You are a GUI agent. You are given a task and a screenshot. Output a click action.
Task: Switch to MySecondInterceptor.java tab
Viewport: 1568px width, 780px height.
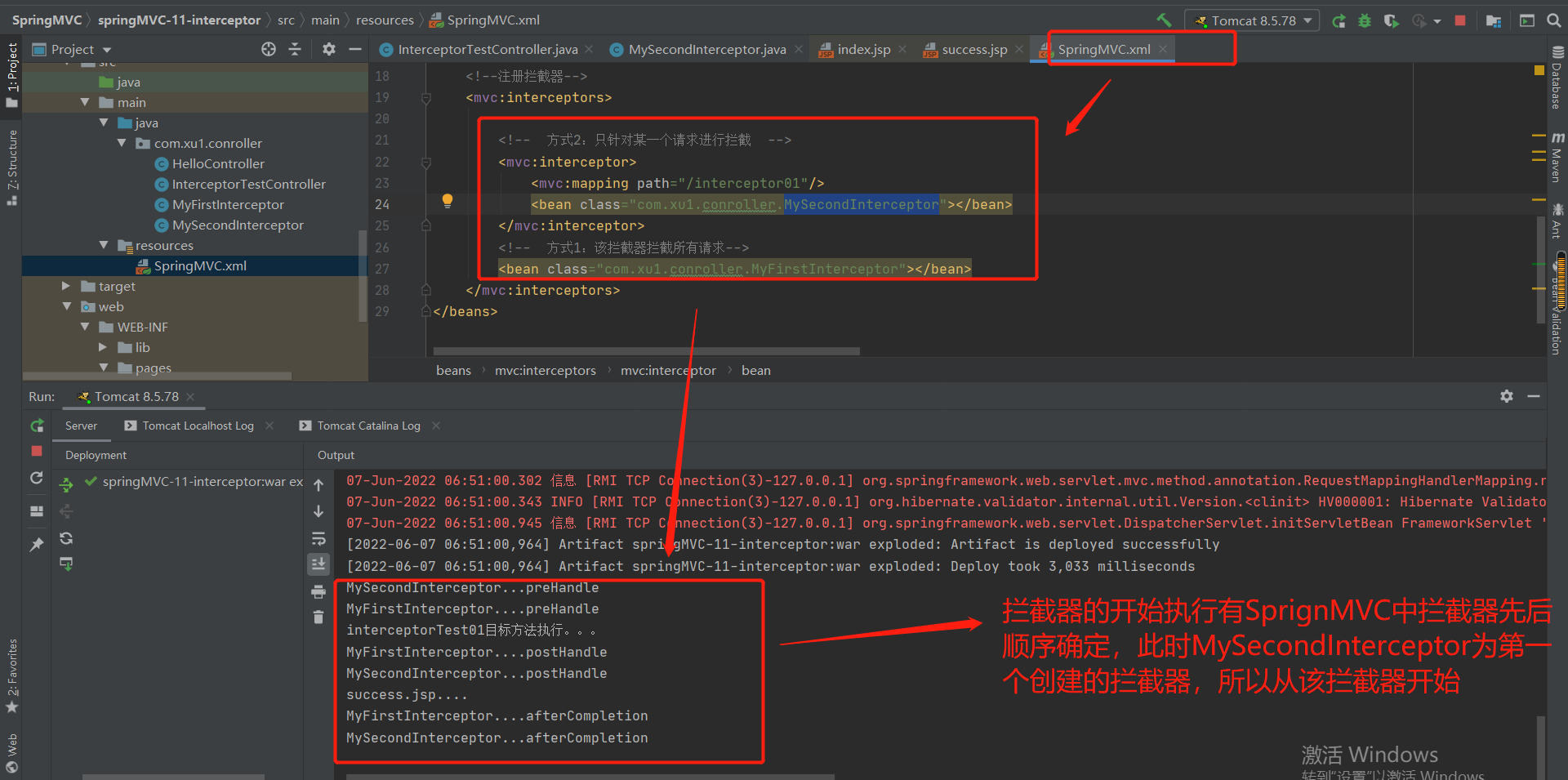(x=707, y=49)
